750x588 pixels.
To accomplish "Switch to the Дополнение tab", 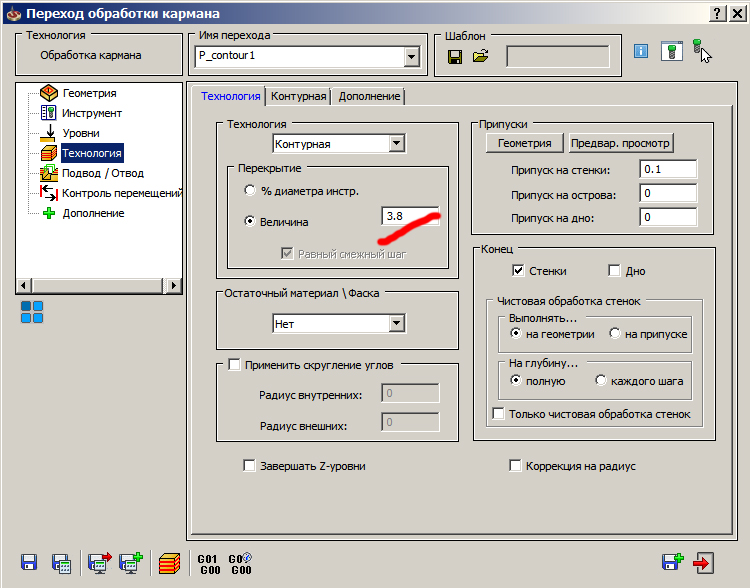I will [369, 96].
